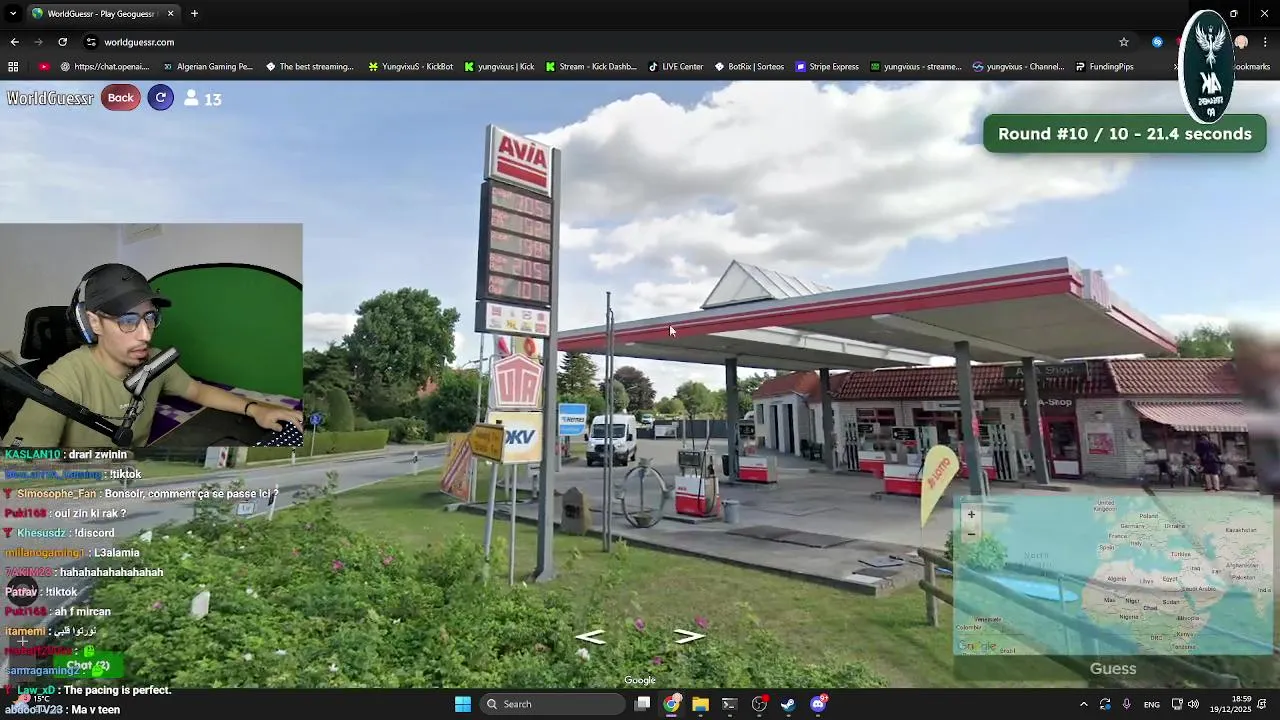Click the streamer webcam overlay
The image size is (1280, 720).
[x=151, y=334]
